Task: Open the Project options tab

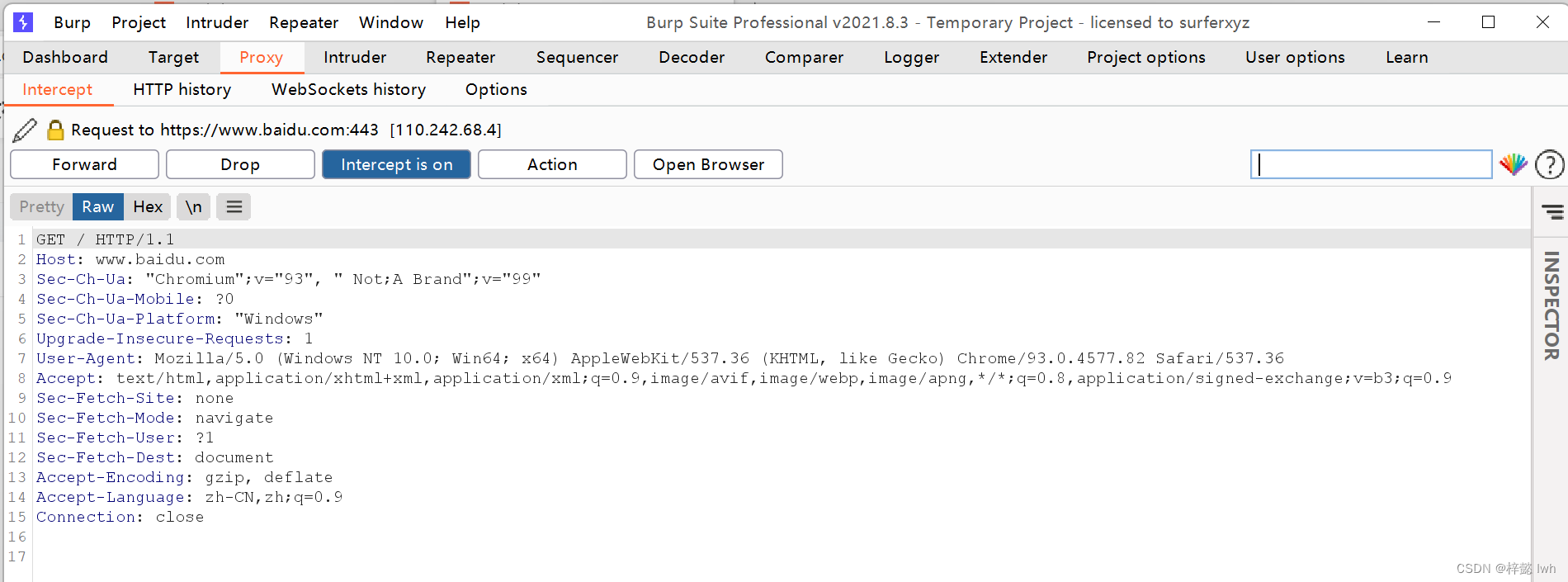Action: click(x=1146, y=57)
